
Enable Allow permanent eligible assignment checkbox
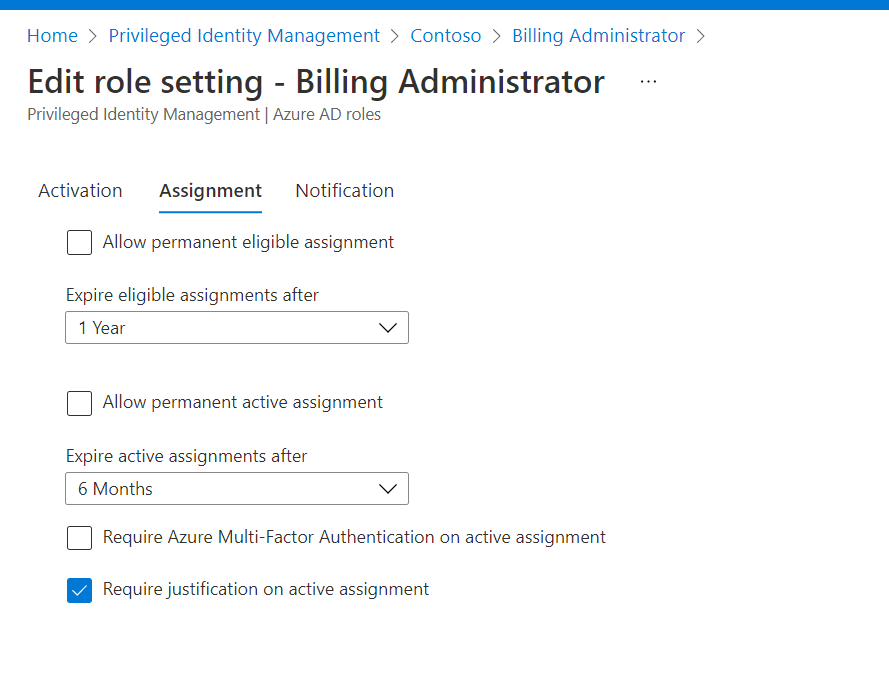[80, 242]
